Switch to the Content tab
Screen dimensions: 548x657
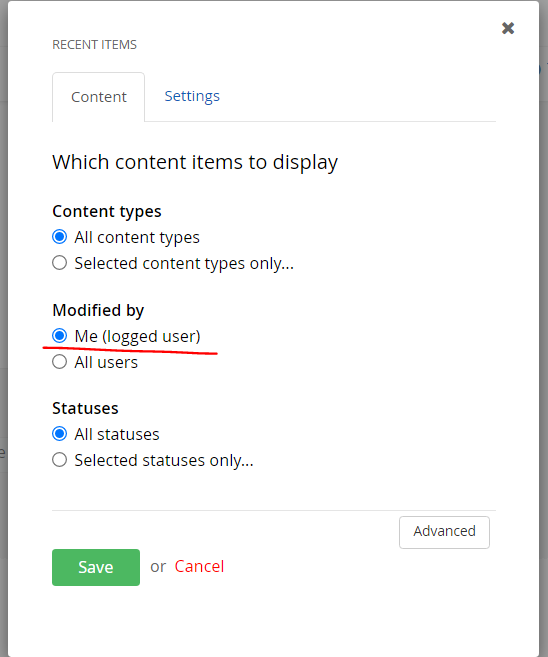pyautogui.click(x=98, y=97)
